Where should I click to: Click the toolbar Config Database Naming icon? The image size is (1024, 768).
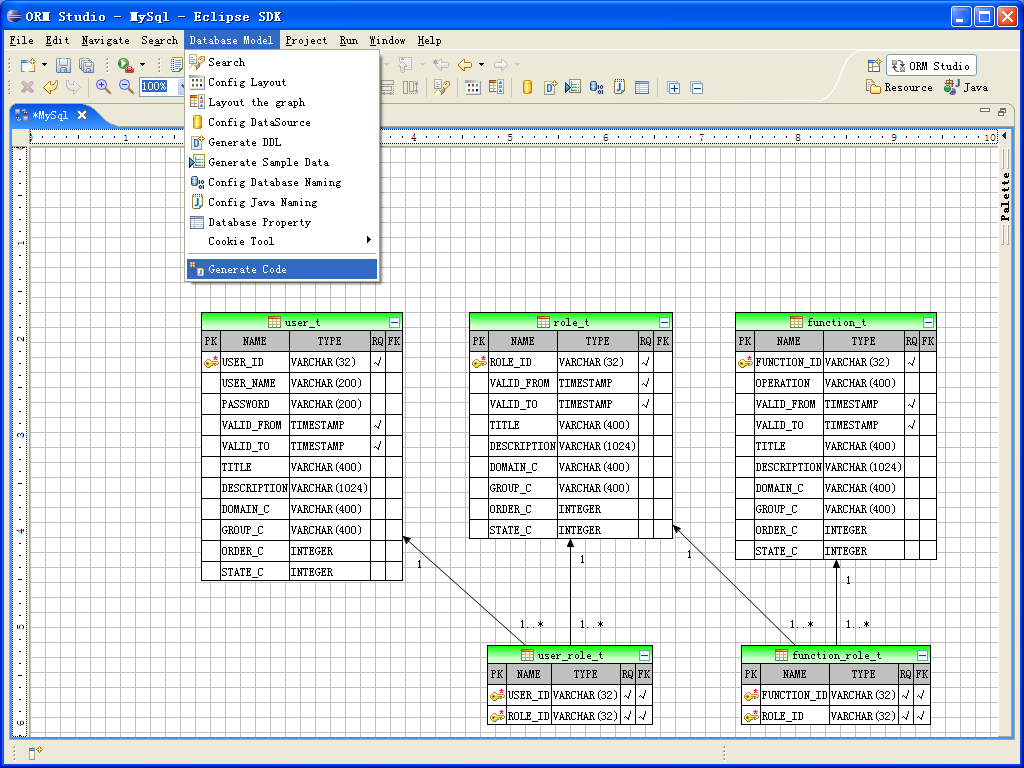coord(596,87)
